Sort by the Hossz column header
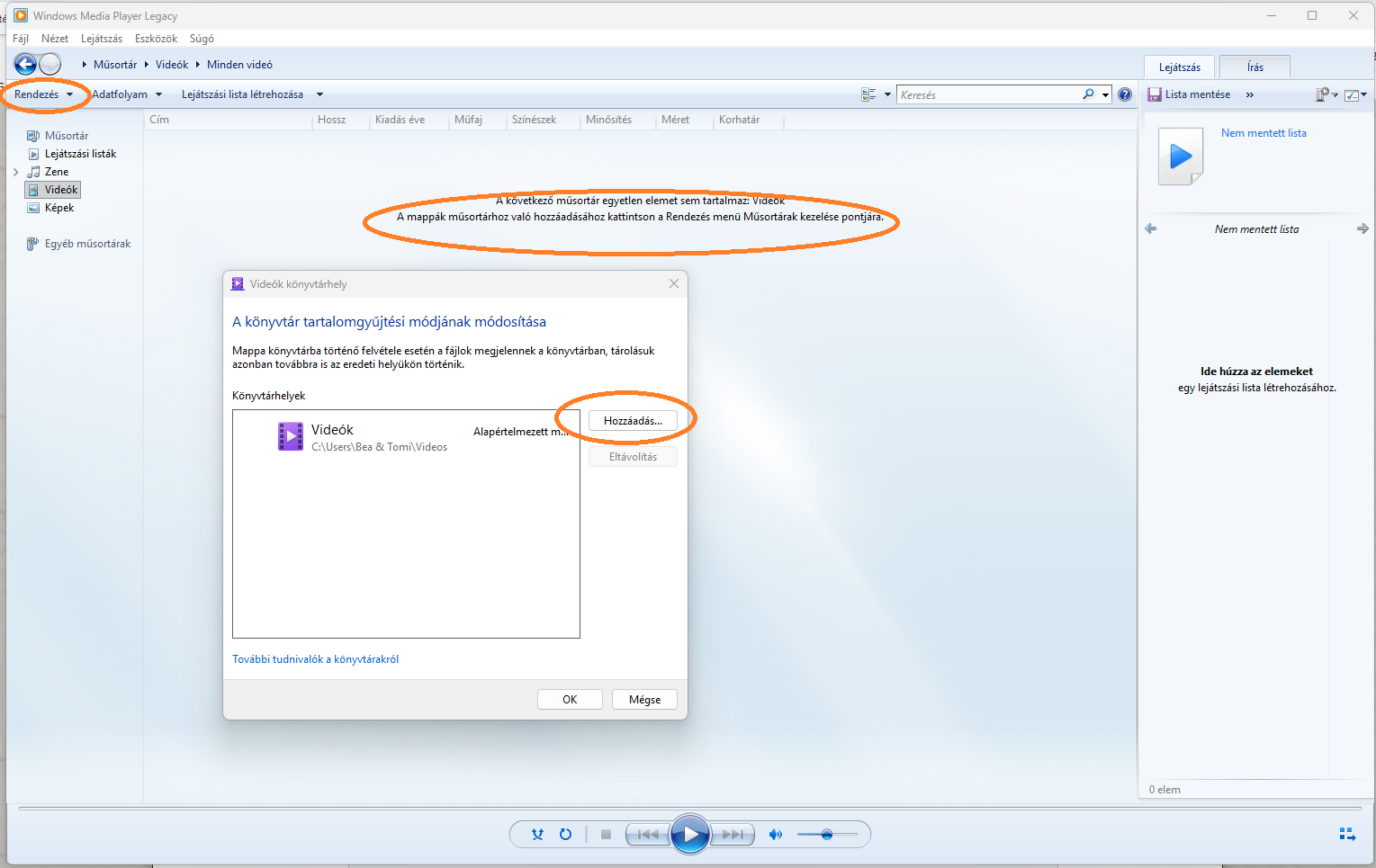The height and width of the screenshot is (868, 1376). pos(341,120)
